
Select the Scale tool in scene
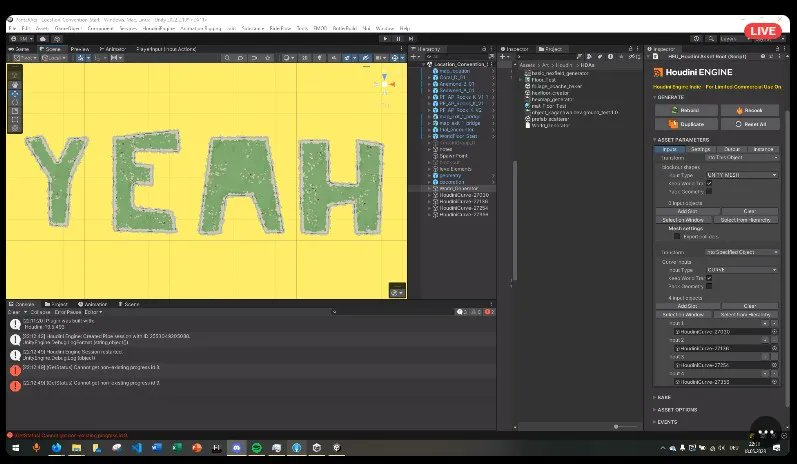(x=15, y=110)
